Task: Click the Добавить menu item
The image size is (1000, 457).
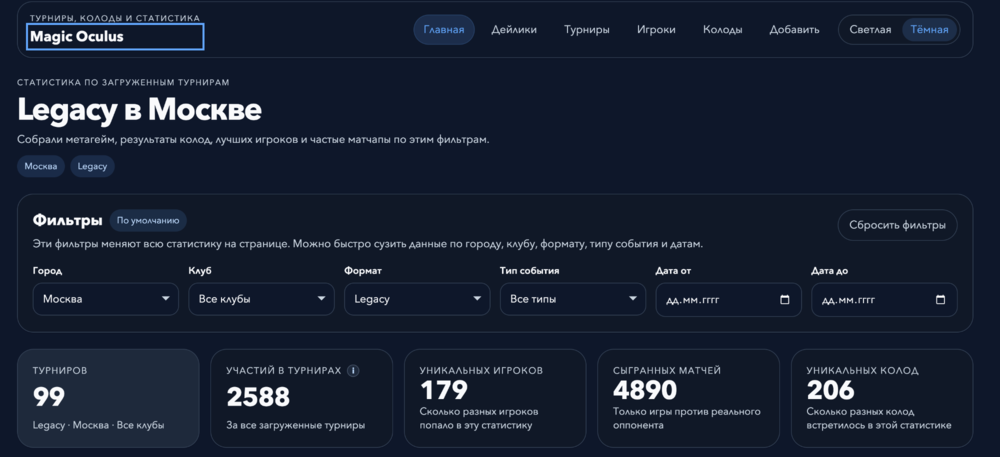Action: [x=795, y=30]
